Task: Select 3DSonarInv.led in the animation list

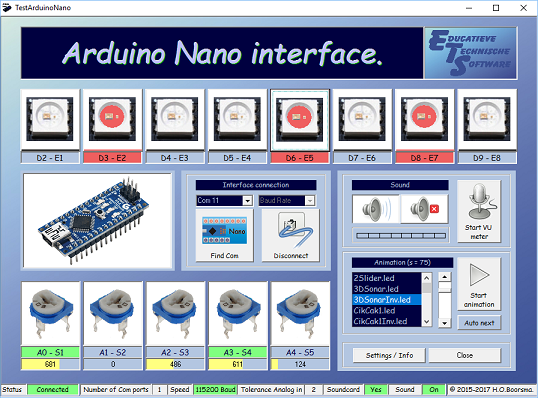Action: [x=387, y=300]
